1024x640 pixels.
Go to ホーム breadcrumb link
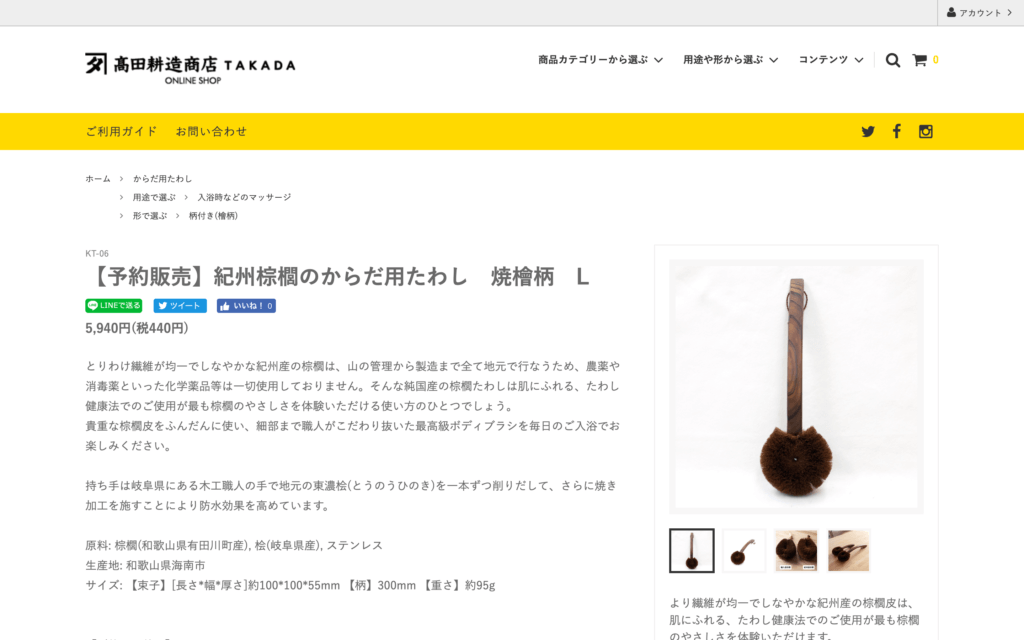point(98,178)
